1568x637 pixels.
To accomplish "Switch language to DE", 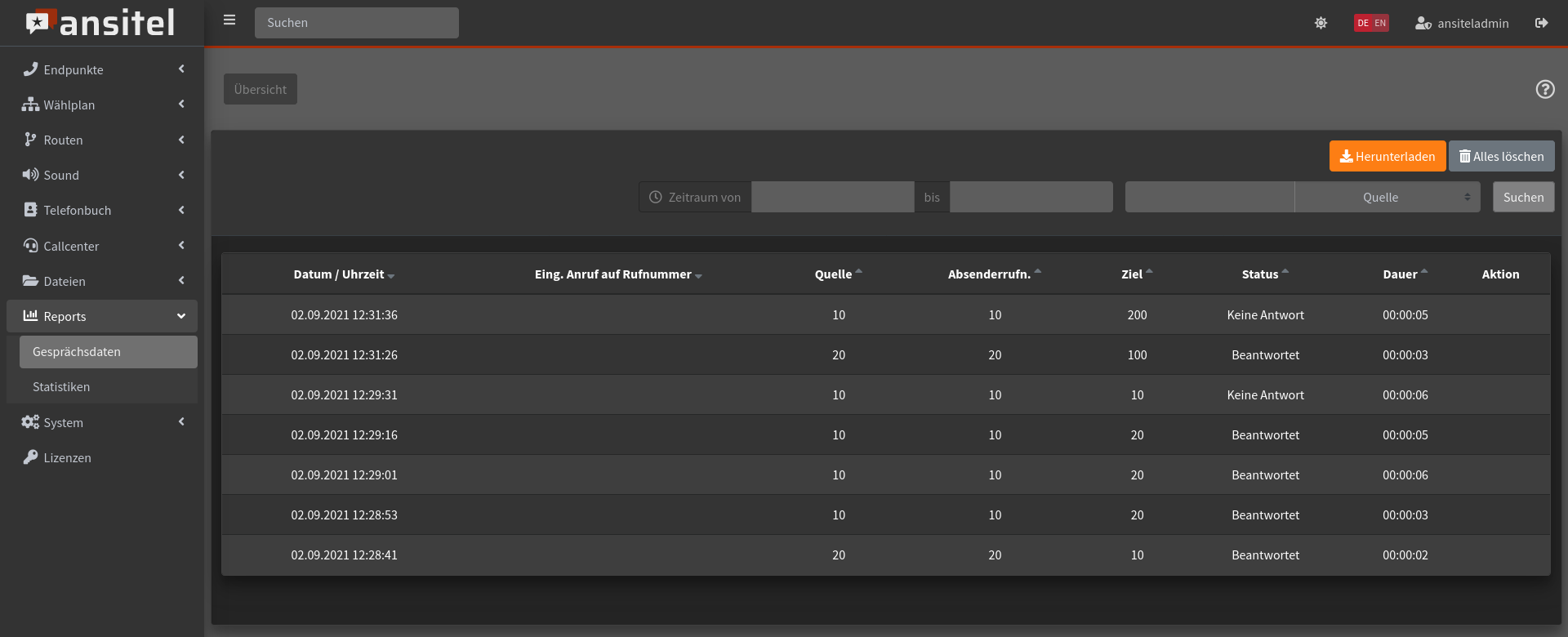I will (x=1362, y=23).
